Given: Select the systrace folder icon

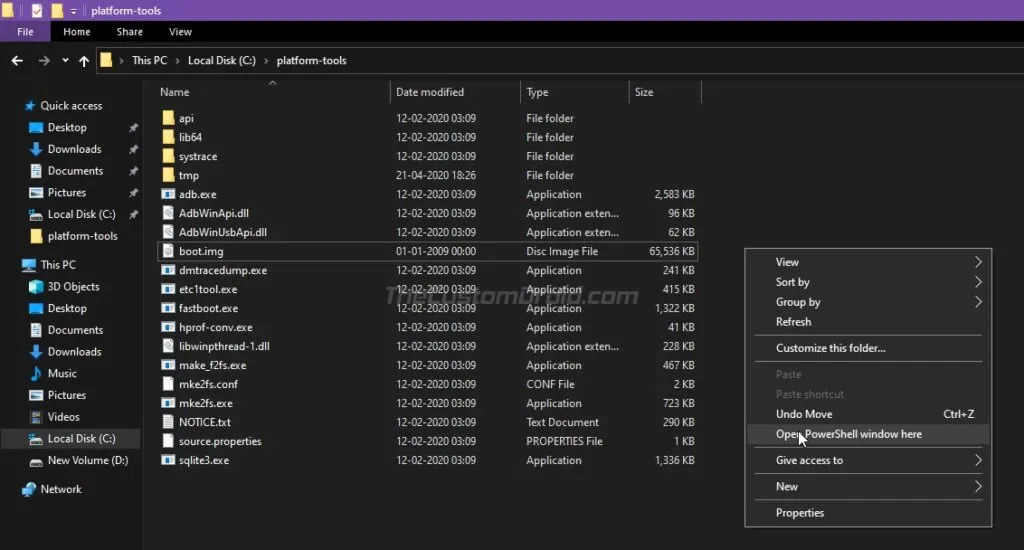Looking at the screenshot, I should (168, 156).
